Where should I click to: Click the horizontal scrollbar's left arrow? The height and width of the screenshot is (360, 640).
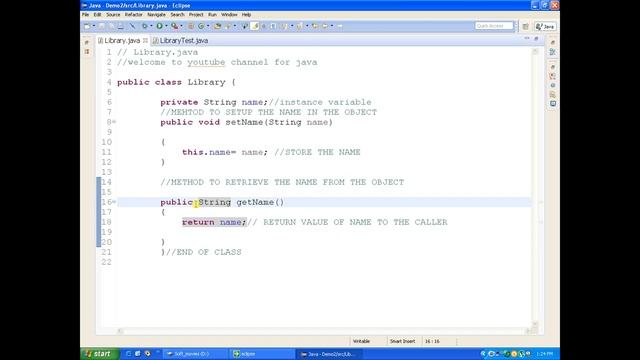click(x=120, y=331)
